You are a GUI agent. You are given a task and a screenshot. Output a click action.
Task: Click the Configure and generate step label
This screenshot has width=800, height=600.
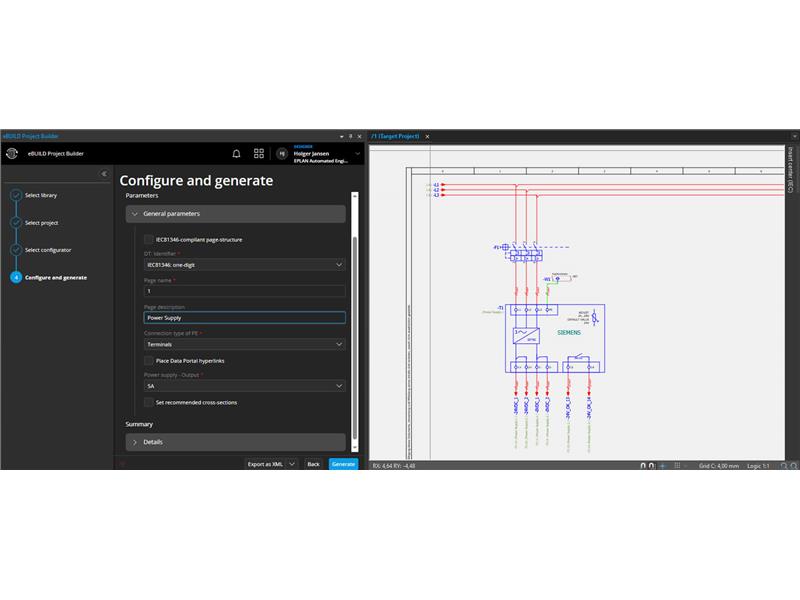(56, 278)
